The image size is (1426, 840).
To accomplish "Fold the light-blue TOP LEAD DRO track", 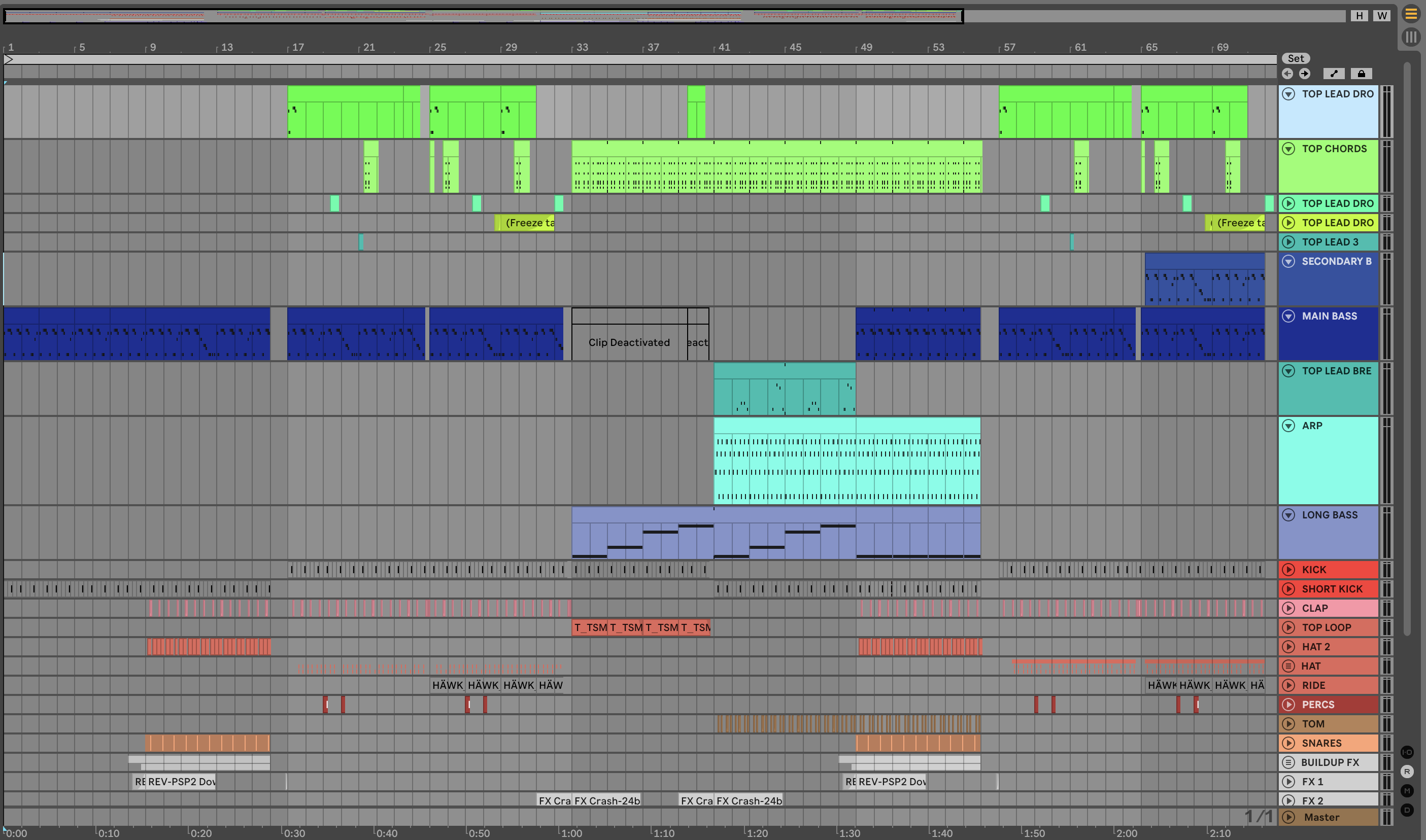I will pyautogui.click(x=1288, y=94).
